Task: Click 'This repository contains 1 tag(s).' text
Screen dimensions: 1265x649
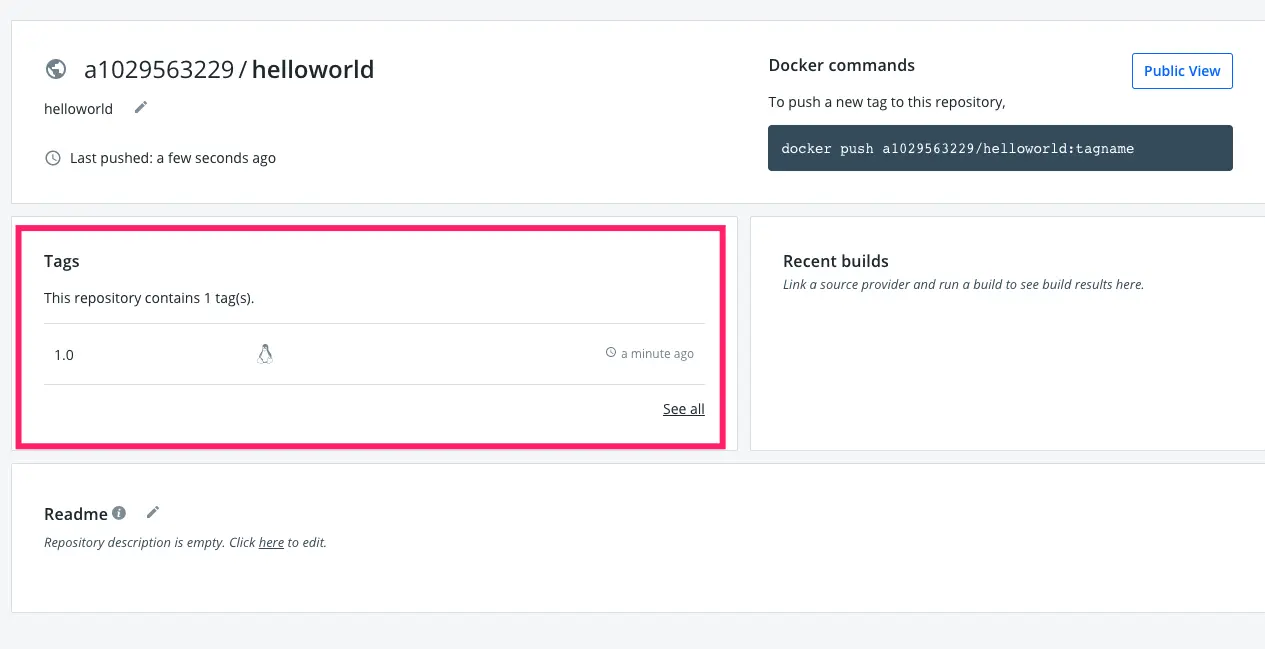Action: point(149,298)
